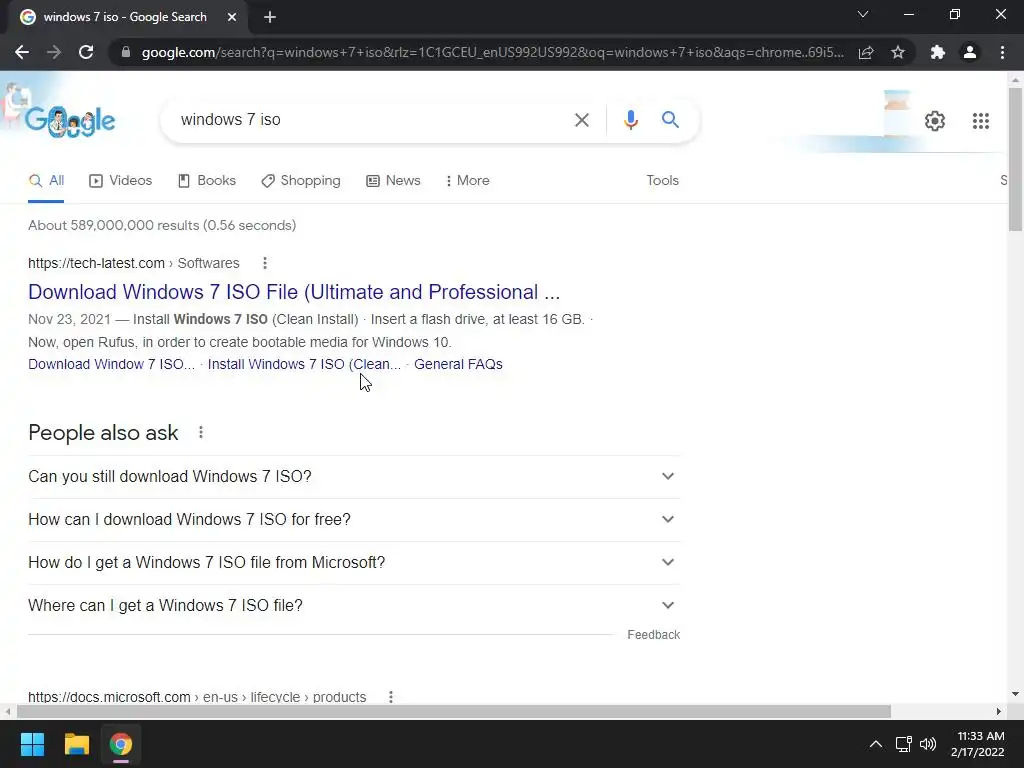Show hidden system tray icons
Image resolution: width=1024 pixels, height=768 pixels.
tap(876, 744)
